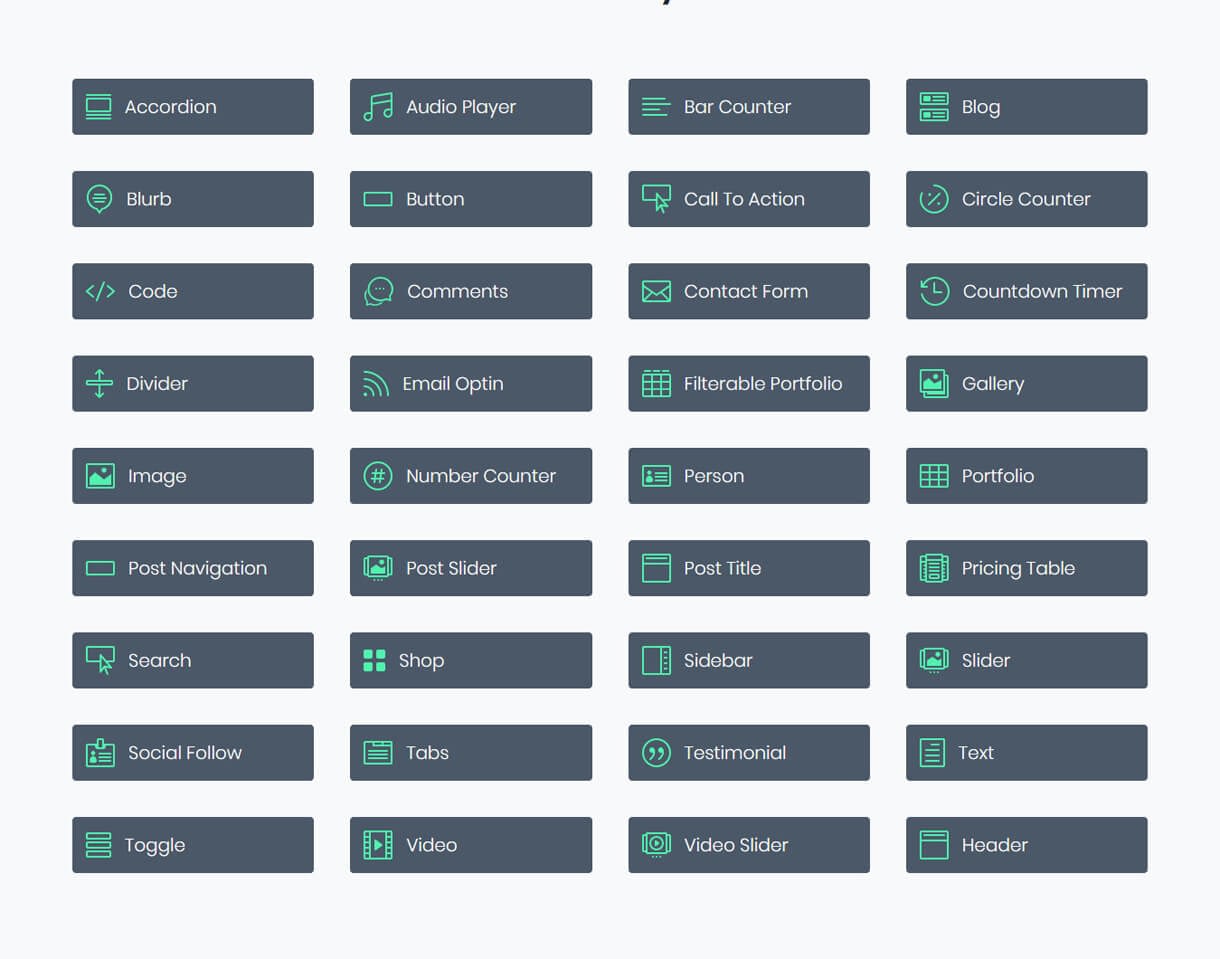Image resolution: width=1220 pixels, height=959 pixels.
Task: Click the Circle Counter label text
Action: point(1026,199)
